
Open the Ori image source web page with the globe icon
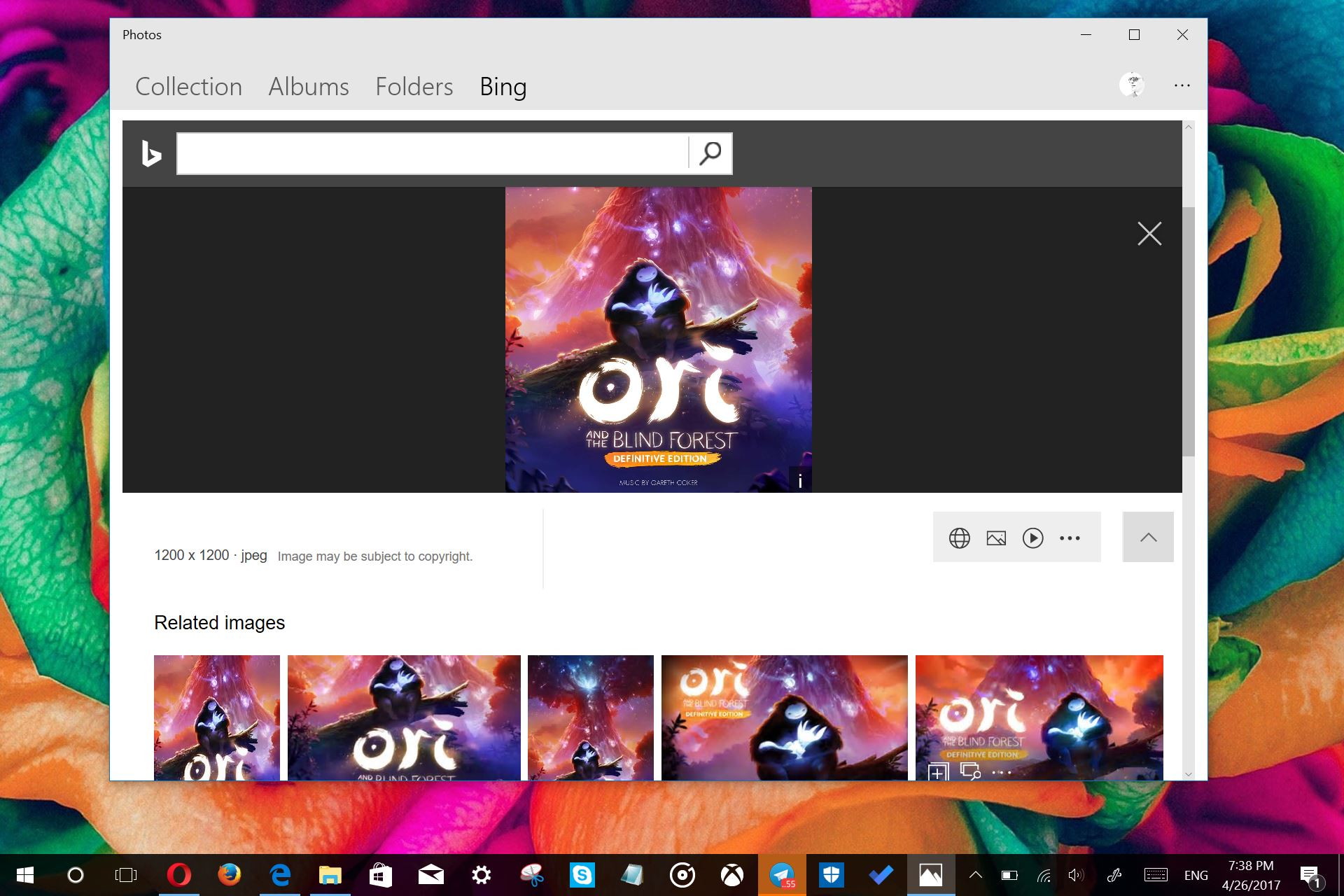pyautogui.click(x=959, y=538)
